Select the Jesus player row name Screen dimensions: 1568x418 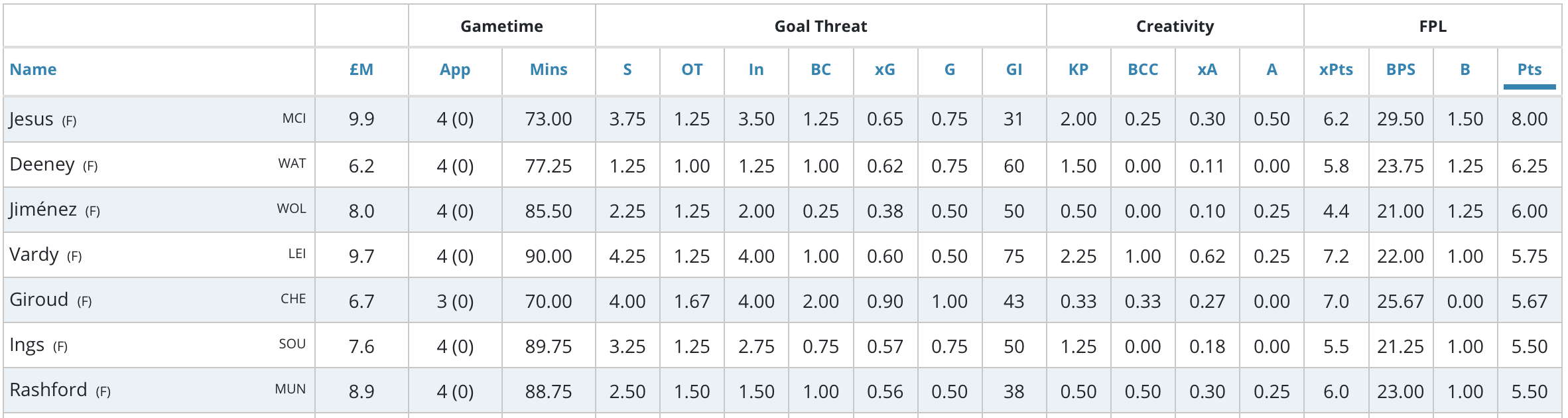point(31,119)
